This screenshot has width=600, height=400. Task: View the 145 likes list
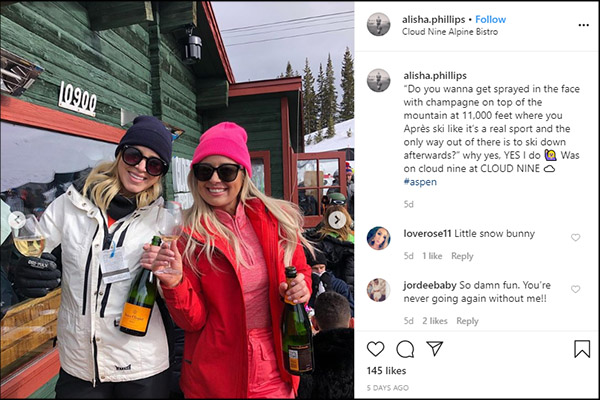(x=386, y=371)
